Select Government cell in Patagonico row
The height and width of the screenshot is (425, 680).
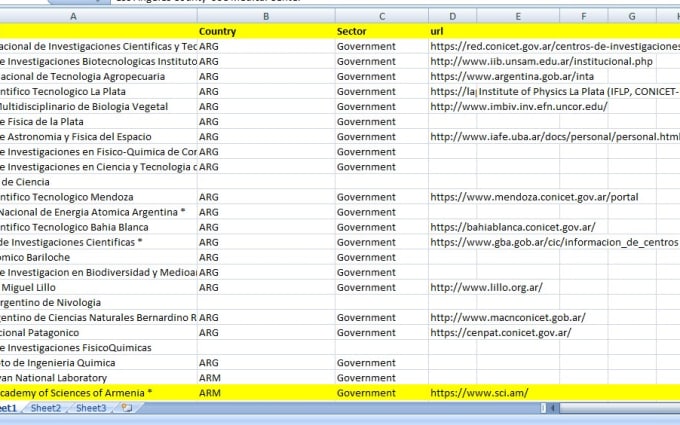[x=382, y=332]
